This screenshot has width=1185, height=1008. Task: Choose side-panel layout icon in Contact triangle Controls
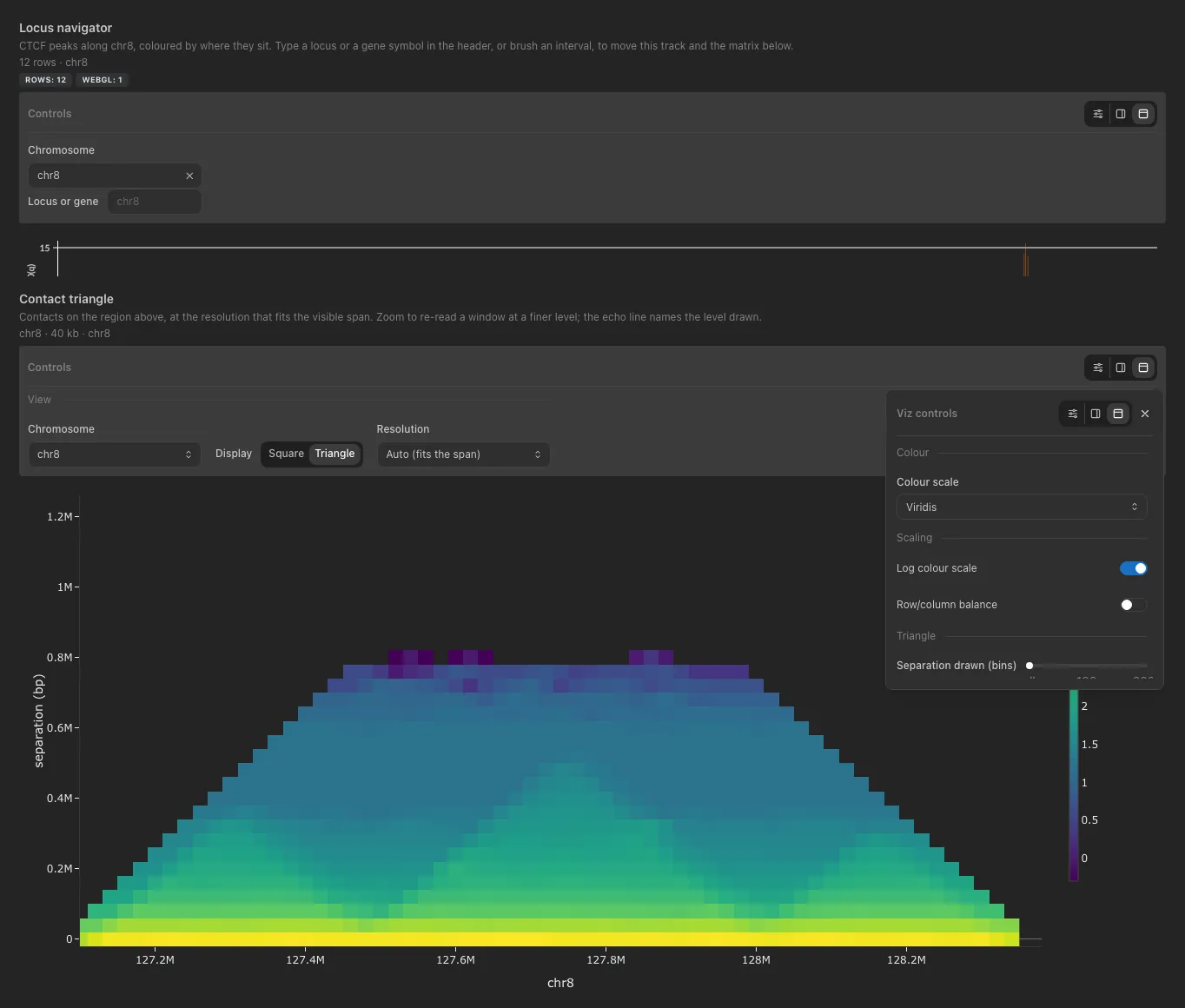pos(1121,368)
